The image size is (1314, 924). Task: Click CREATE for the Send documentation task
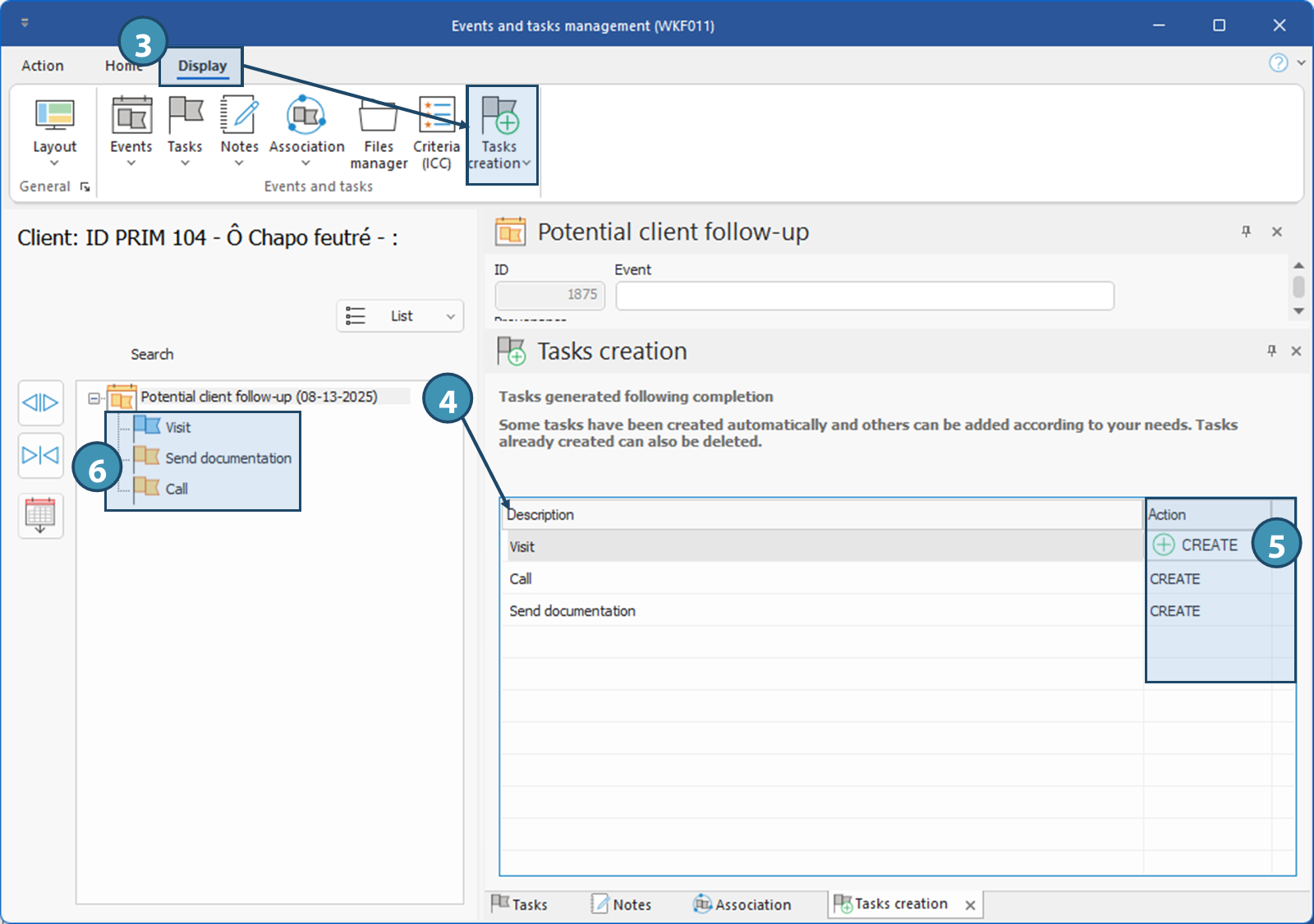coord(1175,611)
